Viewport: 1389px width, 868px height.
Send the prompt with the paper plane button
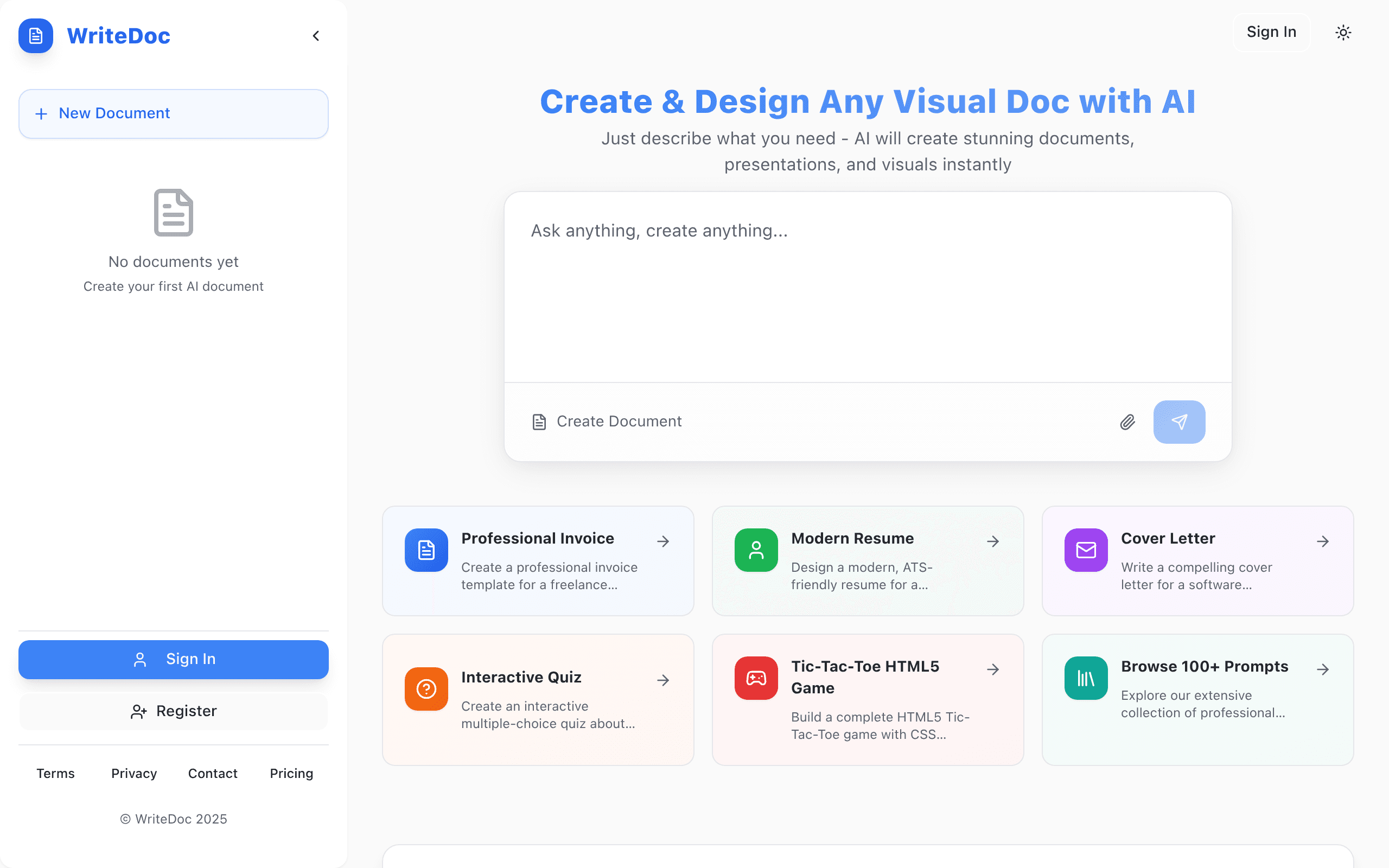pyautogui.click(x=1179, y=422)
